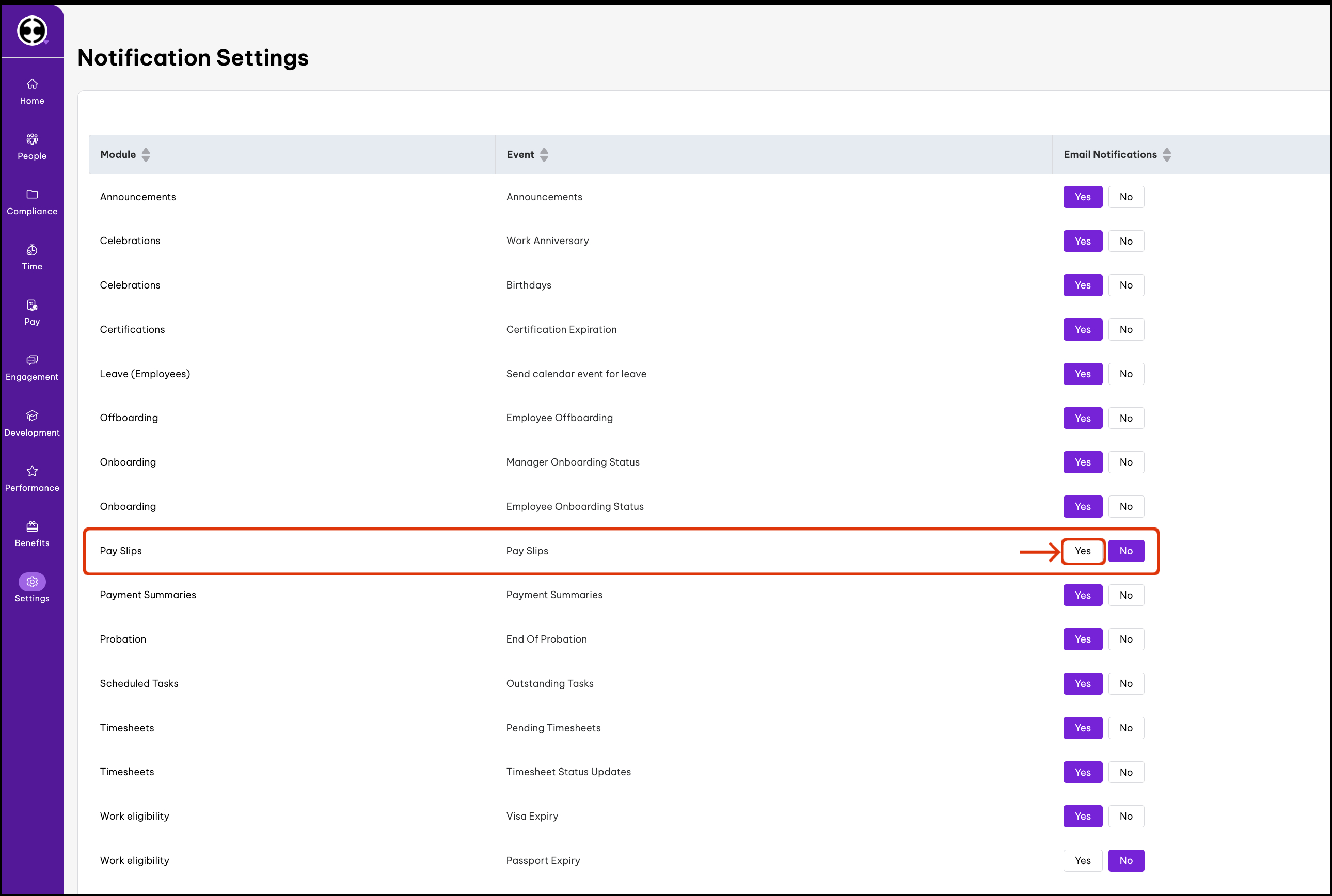This screenshot has height=896, width=1332.
Task: Sort table by Event column arrows
Action: (x=544, y=155)
